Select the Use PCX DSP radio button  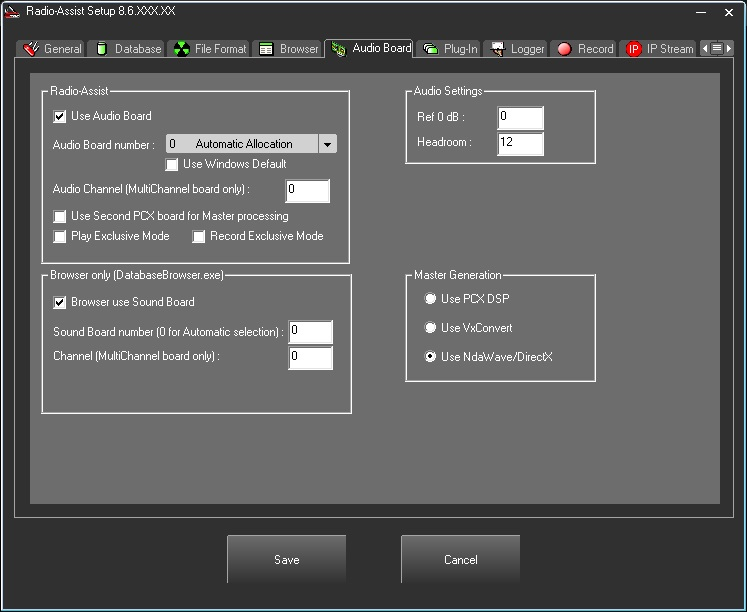coord(430,299)
